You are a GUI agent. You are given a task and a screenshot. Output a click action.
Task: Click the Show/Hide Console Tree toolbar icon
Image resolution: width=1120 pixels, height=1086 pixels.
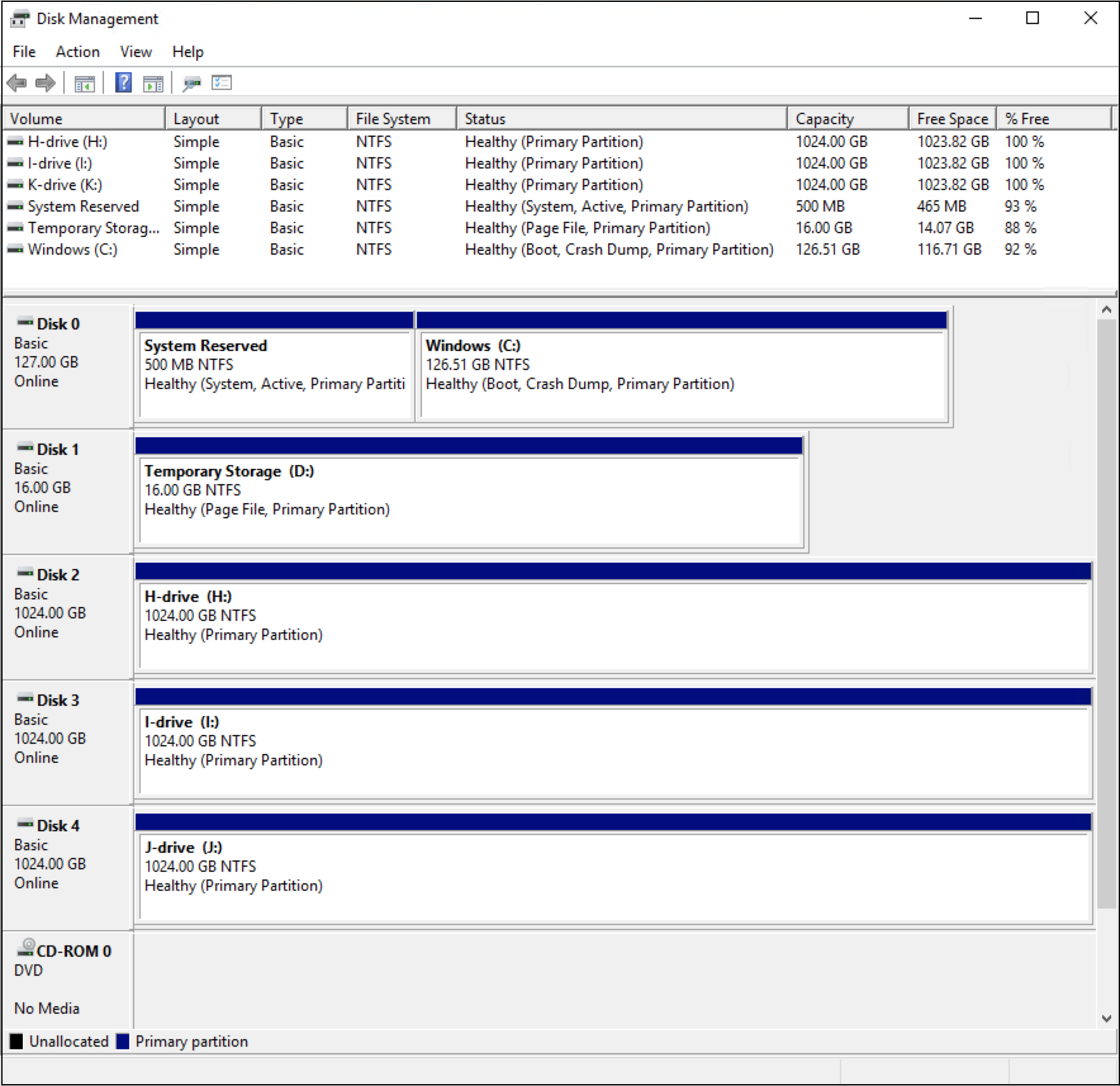[x=84, y=83]
